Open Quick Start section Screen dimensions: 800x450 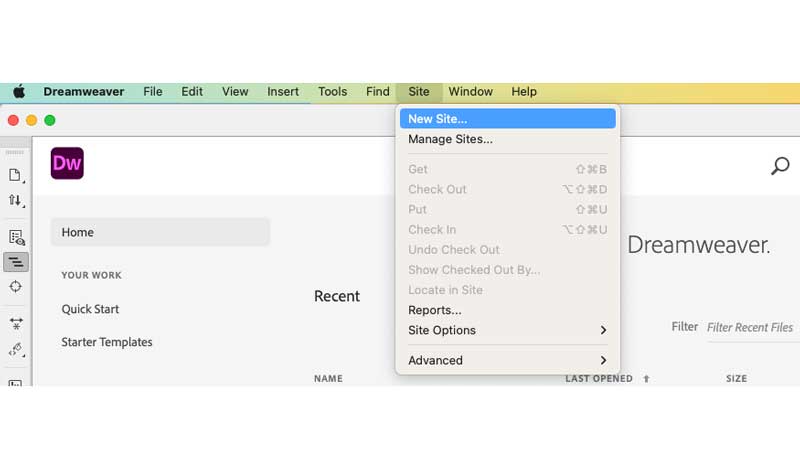click(x=90, y=309)
